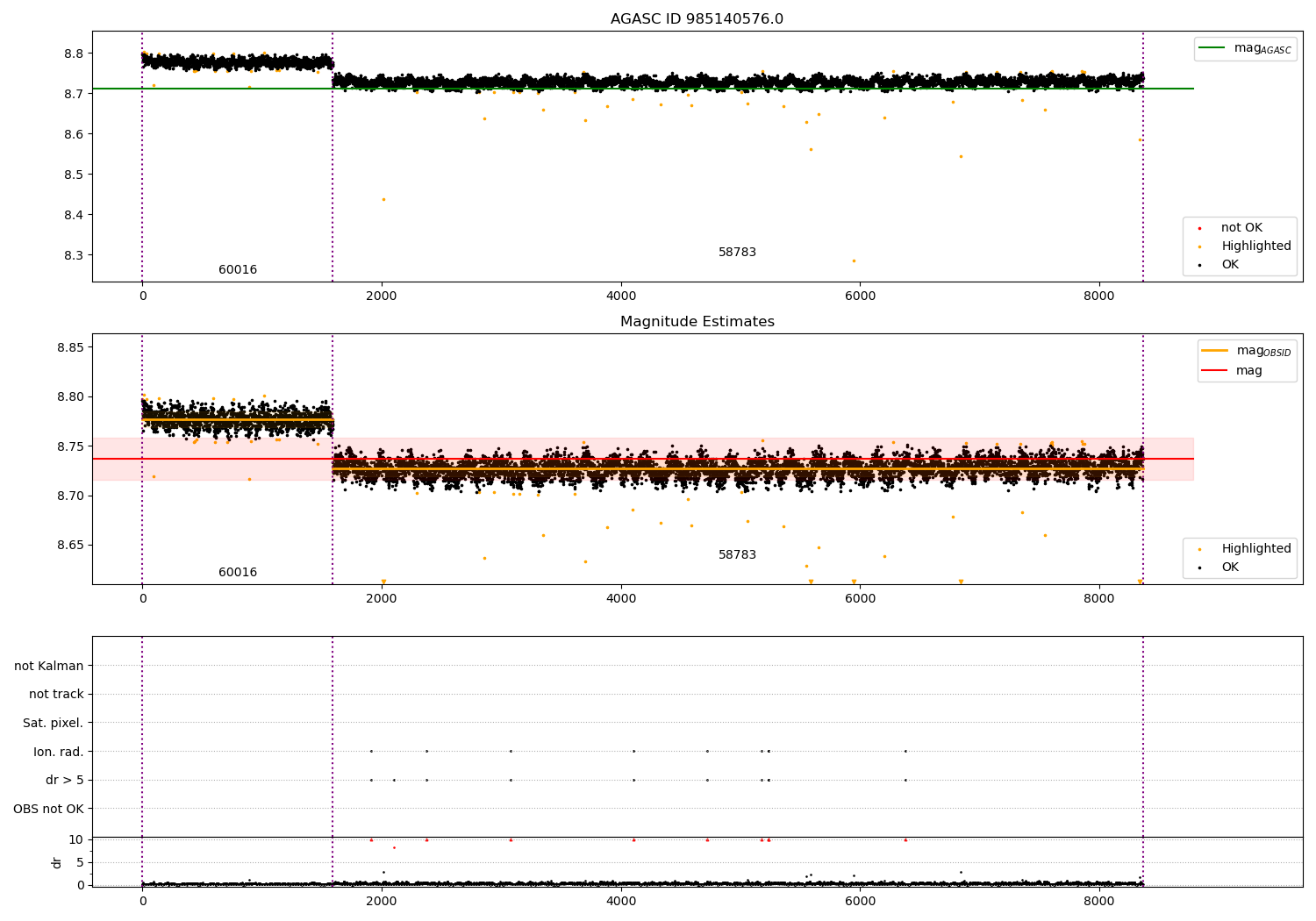
Task: Select the "8.80" y-tick label
Action: pos(70,397)
